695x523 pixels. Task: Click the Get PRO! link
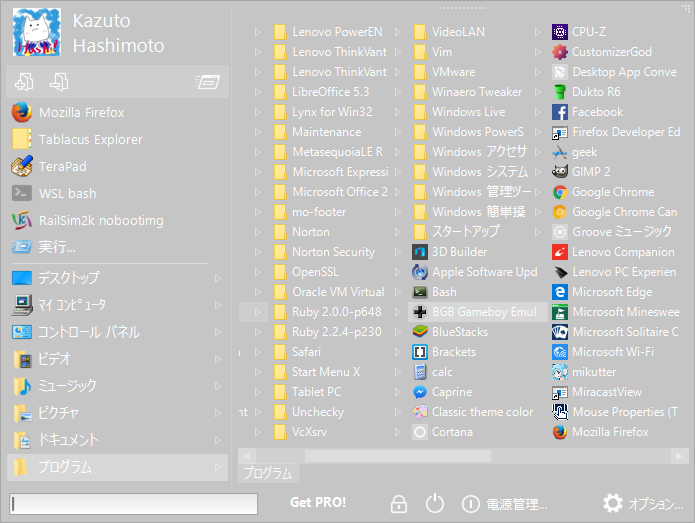[318, 502]
